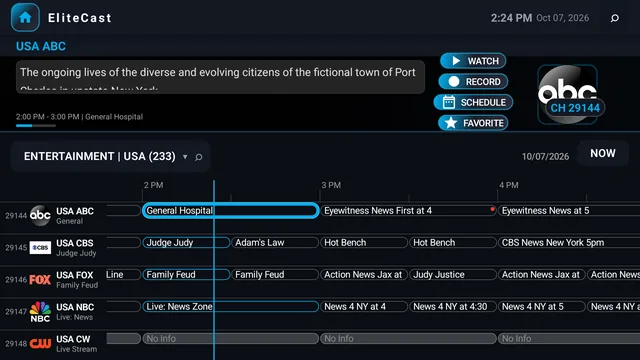Select Eyewitness News First at 4
This screenshot has width=640, height=360.
pos(408,211)
